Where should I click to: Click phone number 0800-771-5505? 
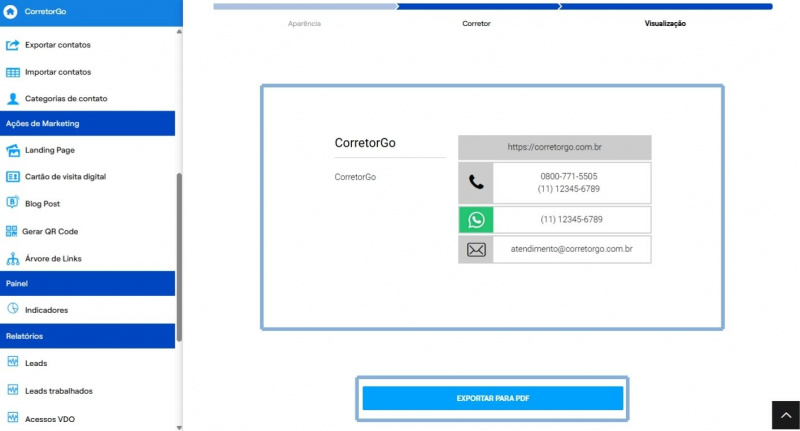tap(568, 176)
